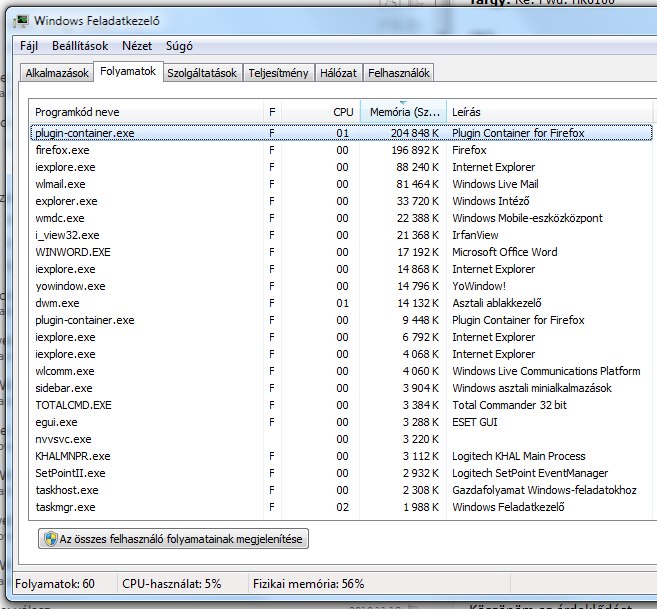Open the Beállítások menu
Screen dimensions: 657x609
point(78,46)
